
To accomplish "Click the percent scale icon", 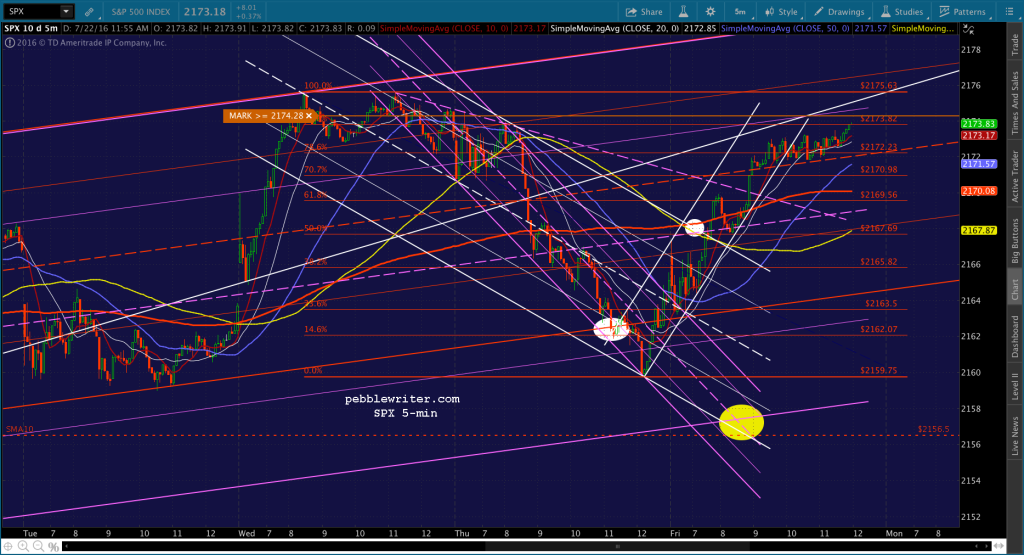I will tap(53, 547).
